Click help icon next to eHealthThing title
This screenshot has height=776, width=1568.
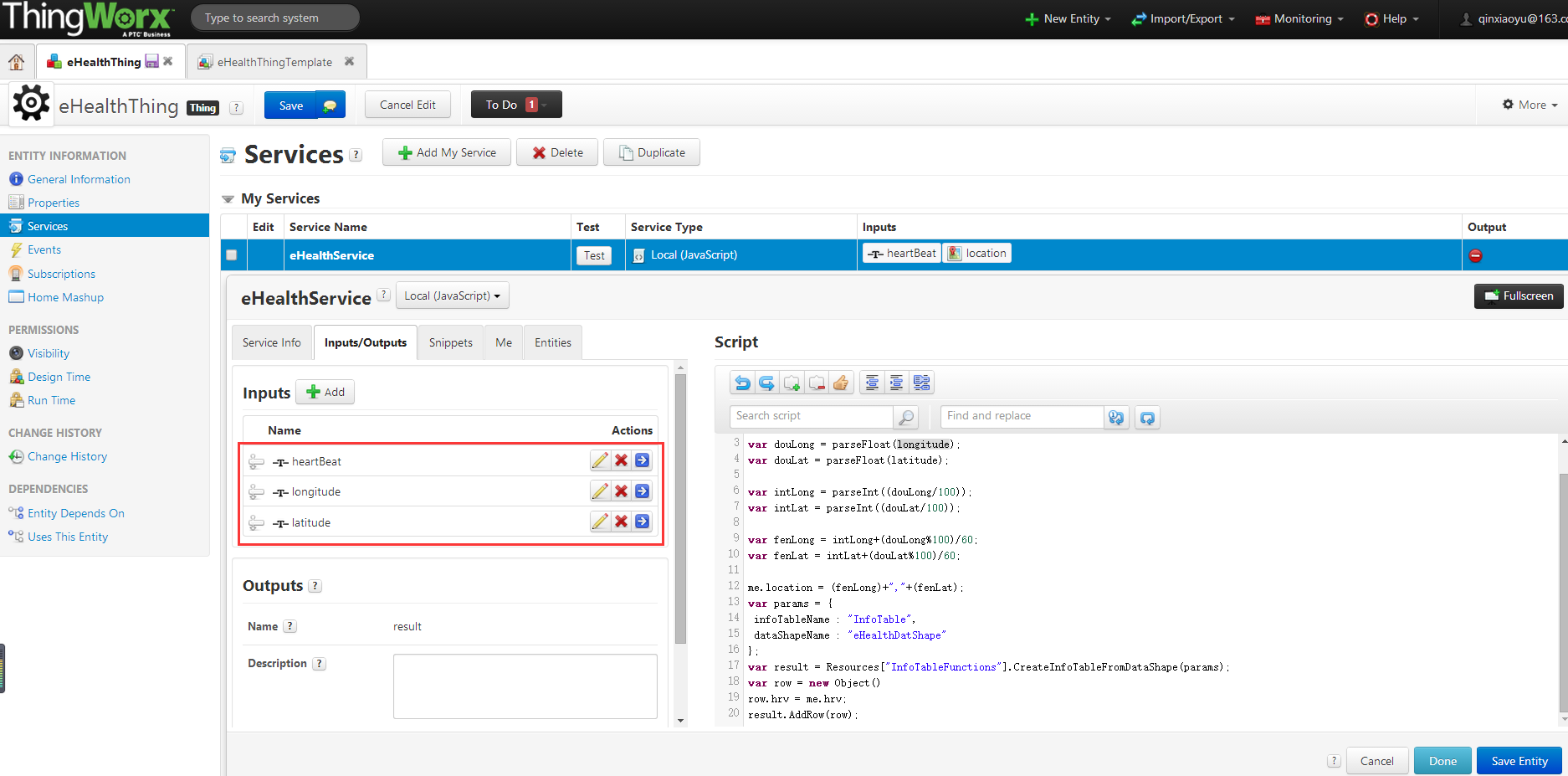point(236,107)
